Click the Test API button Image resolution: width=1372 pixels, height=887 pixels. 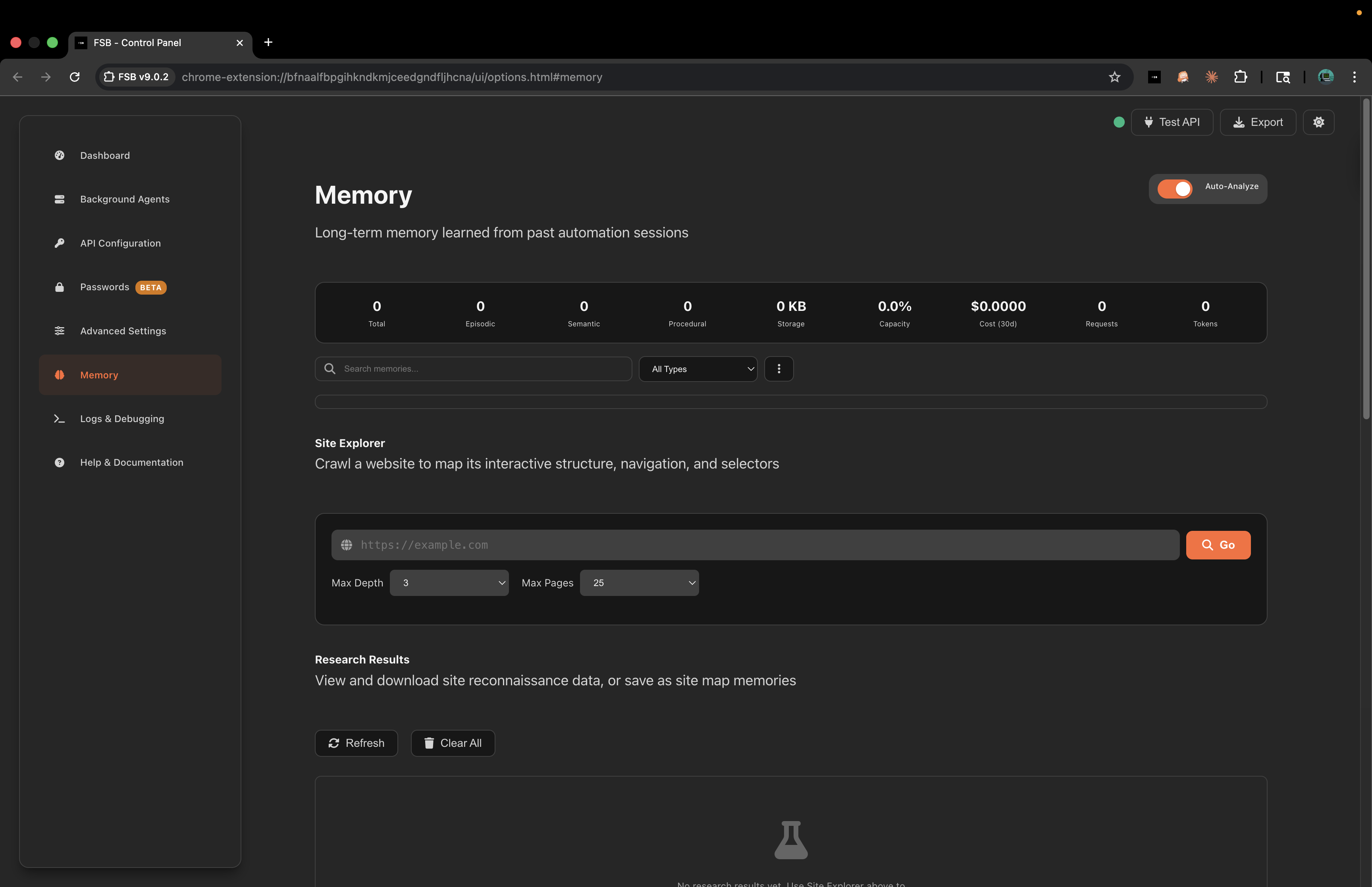pos(1172,122)
